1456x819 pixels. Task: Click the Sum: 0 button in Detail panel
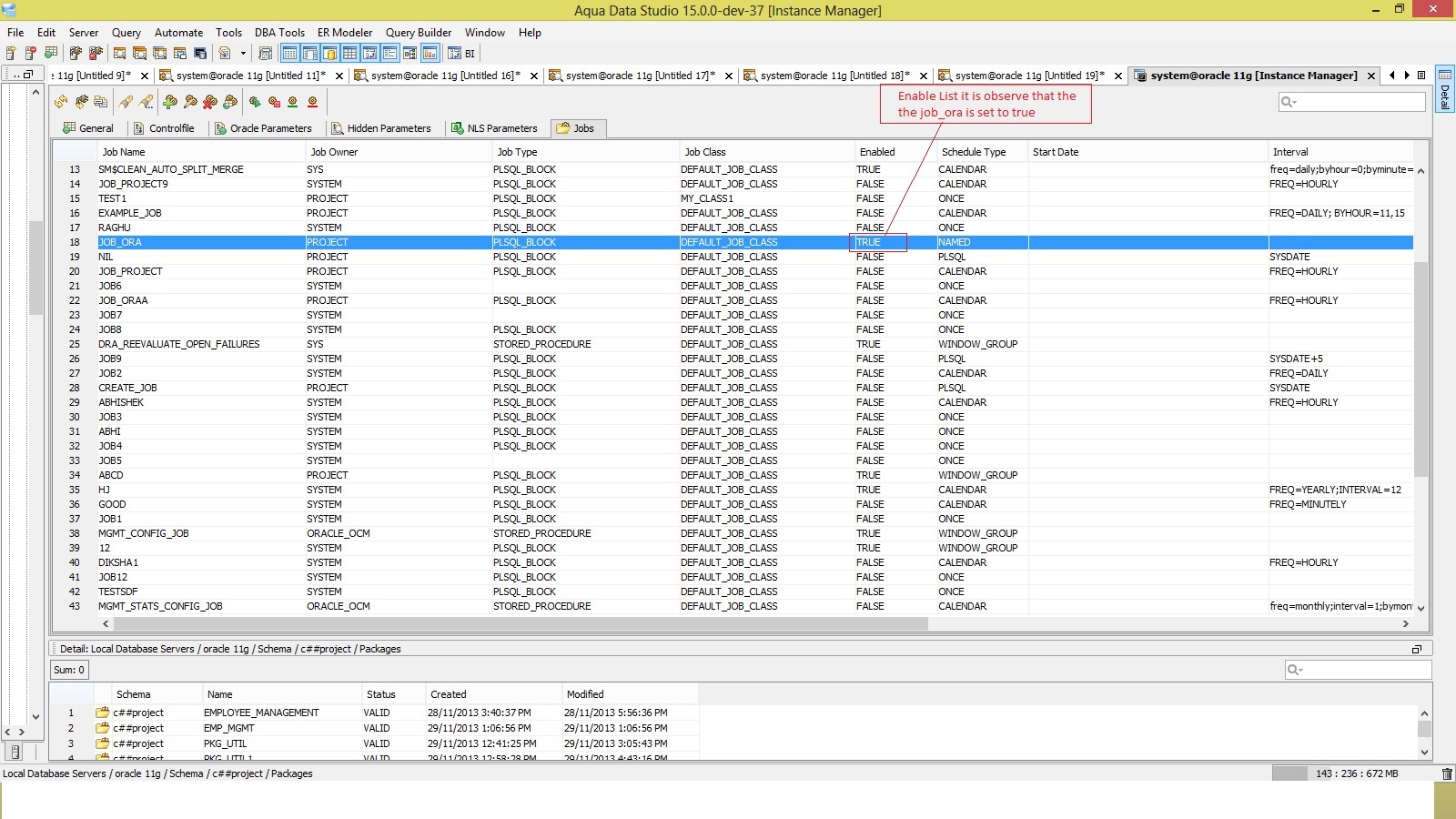pos(69,670)
